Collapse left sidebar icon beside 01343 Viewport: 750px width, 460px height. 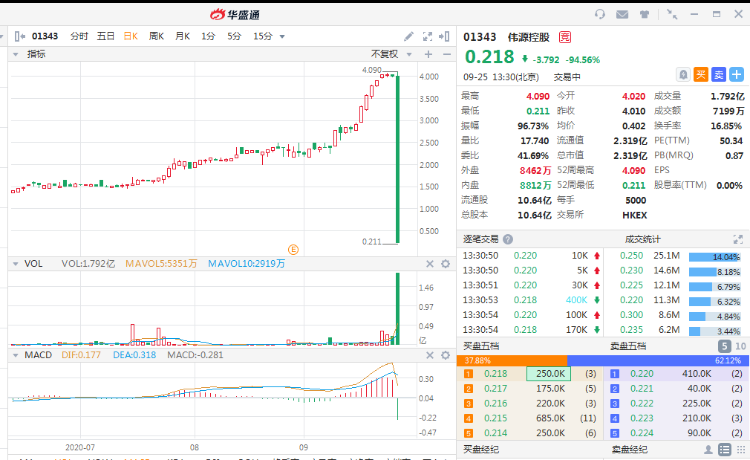(x=20, y=36)
